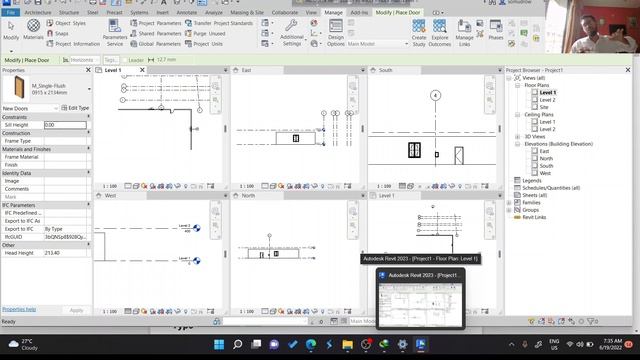Click the Tags... button in options bar
Screen dimensions: 640x360
tap(111, 60)
